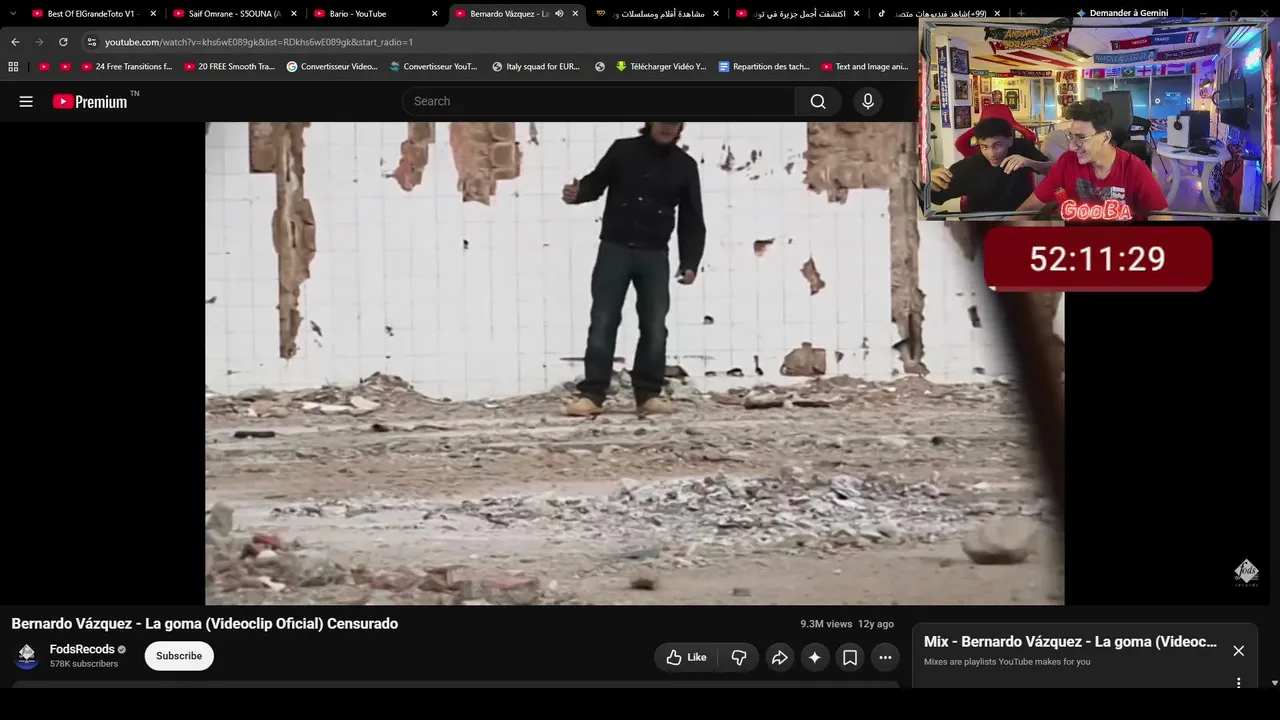
Task: Open the tab search dropdown arrow
Action: pyautogui.click(x=13, y=13)
